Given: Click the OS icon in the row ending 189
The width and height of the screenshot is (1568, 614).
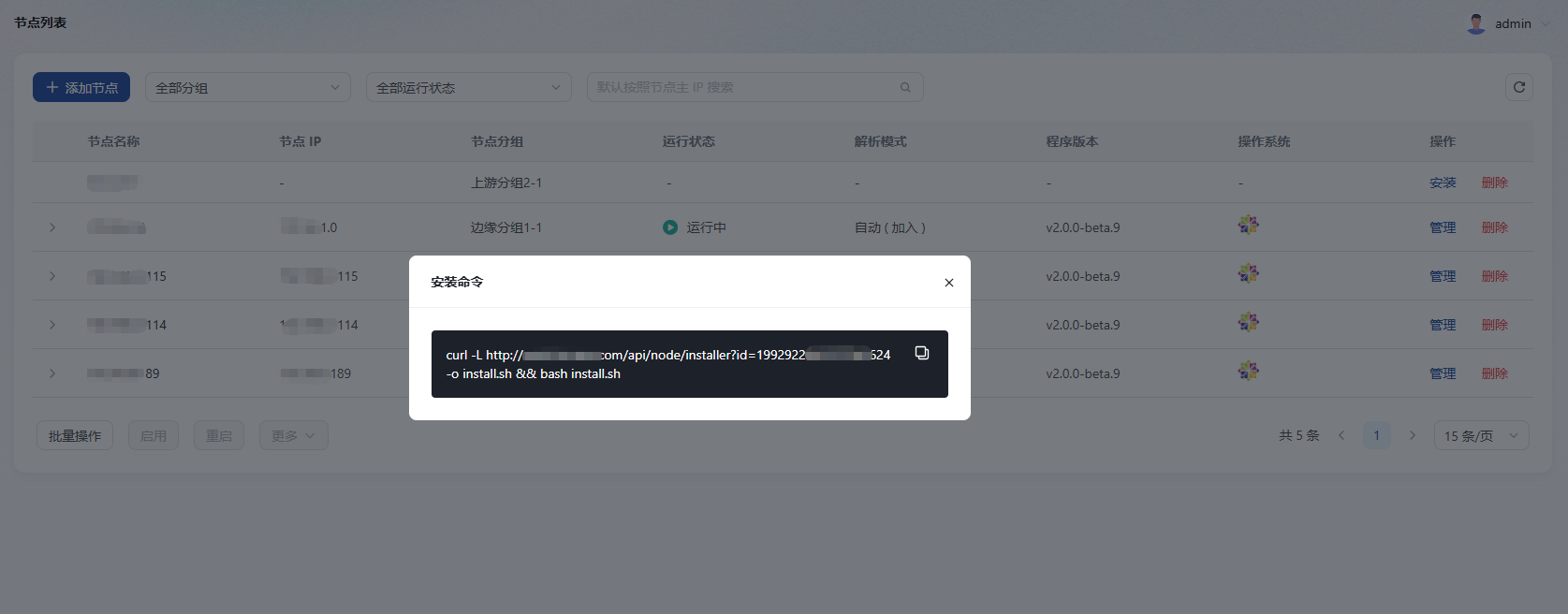Looking at the screenshot, I should tap(1248, 371).
